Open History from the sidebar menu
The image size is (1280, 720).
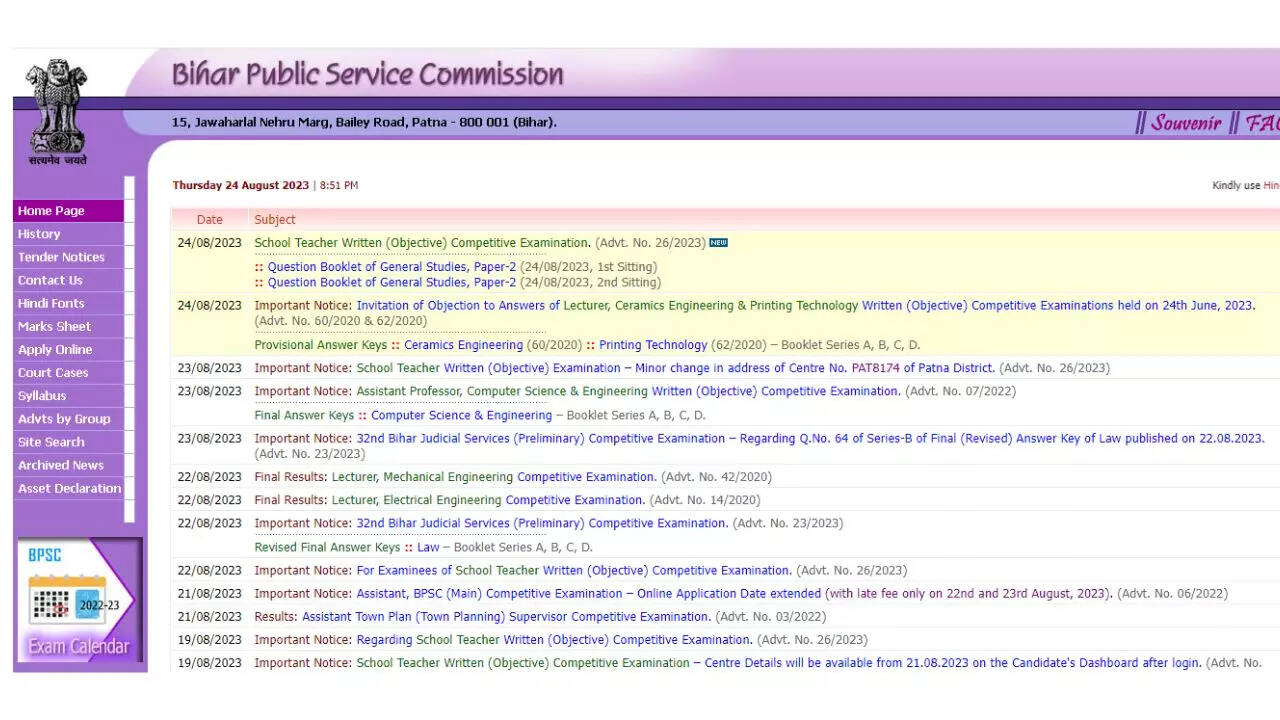tap(39, 234)
